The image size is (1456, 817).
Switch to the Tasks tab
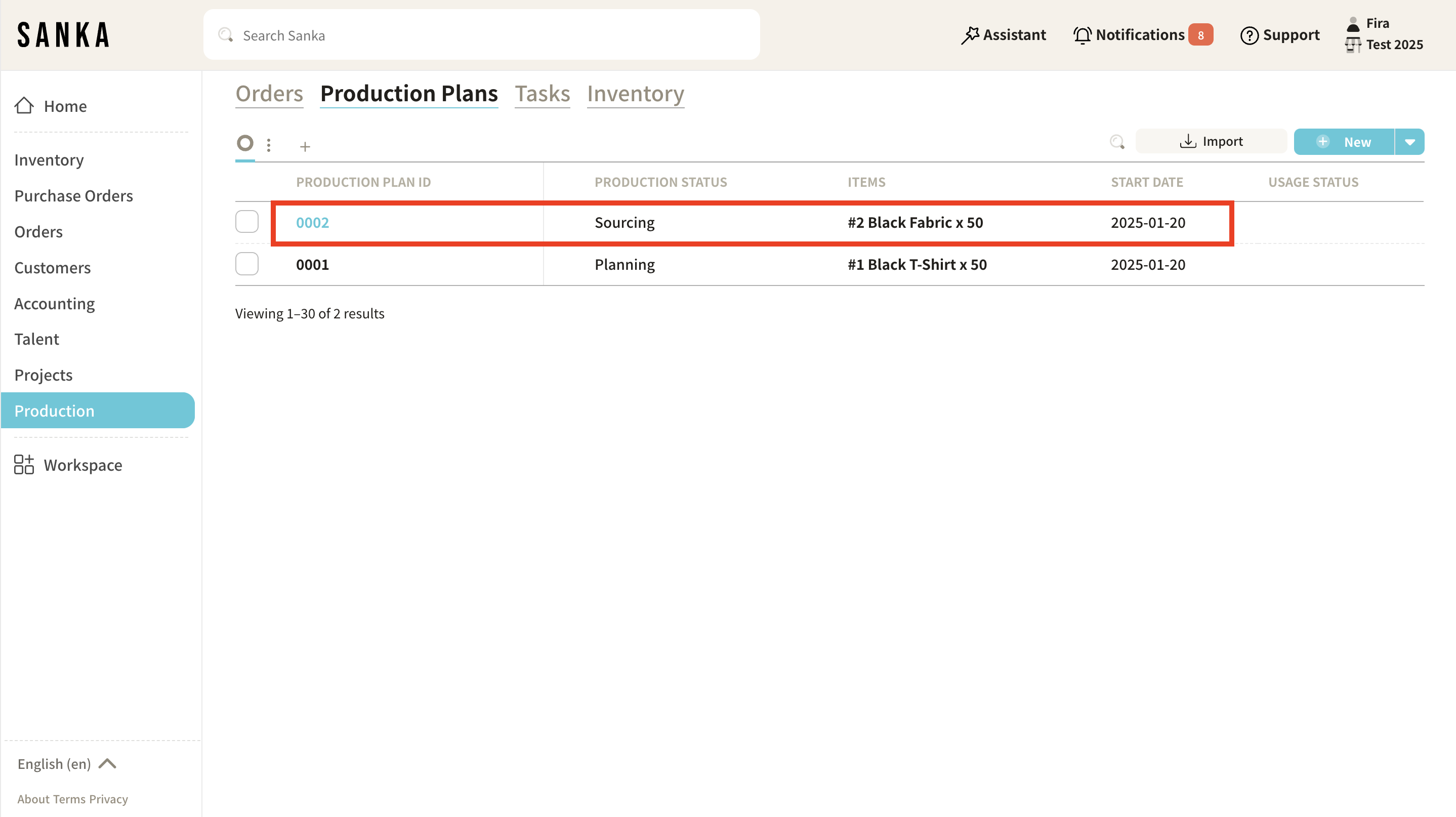click(542, 93)
